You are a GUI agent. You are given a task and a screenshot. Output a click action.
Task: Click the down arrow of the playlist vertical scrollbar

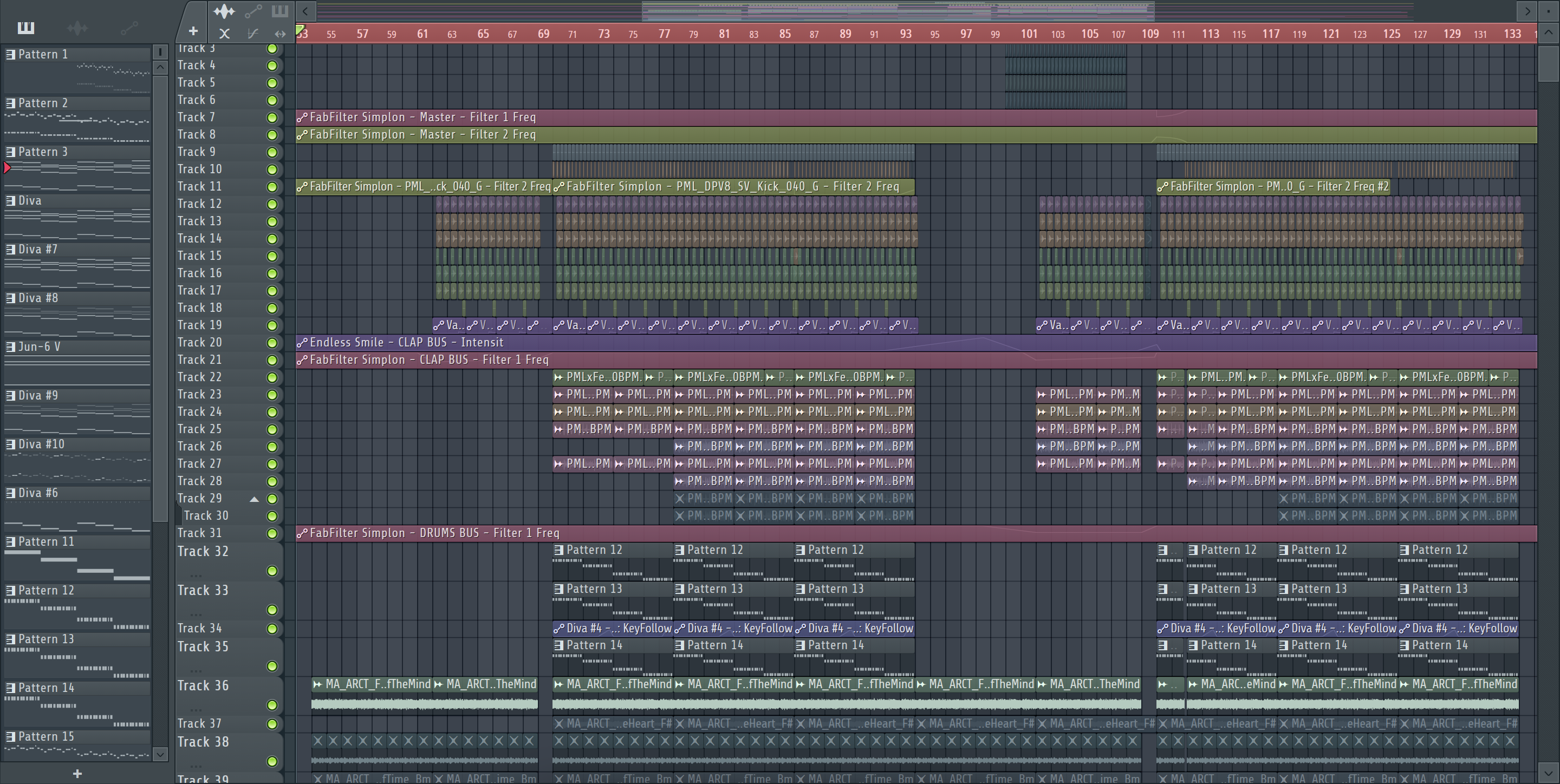[1549, 772]
